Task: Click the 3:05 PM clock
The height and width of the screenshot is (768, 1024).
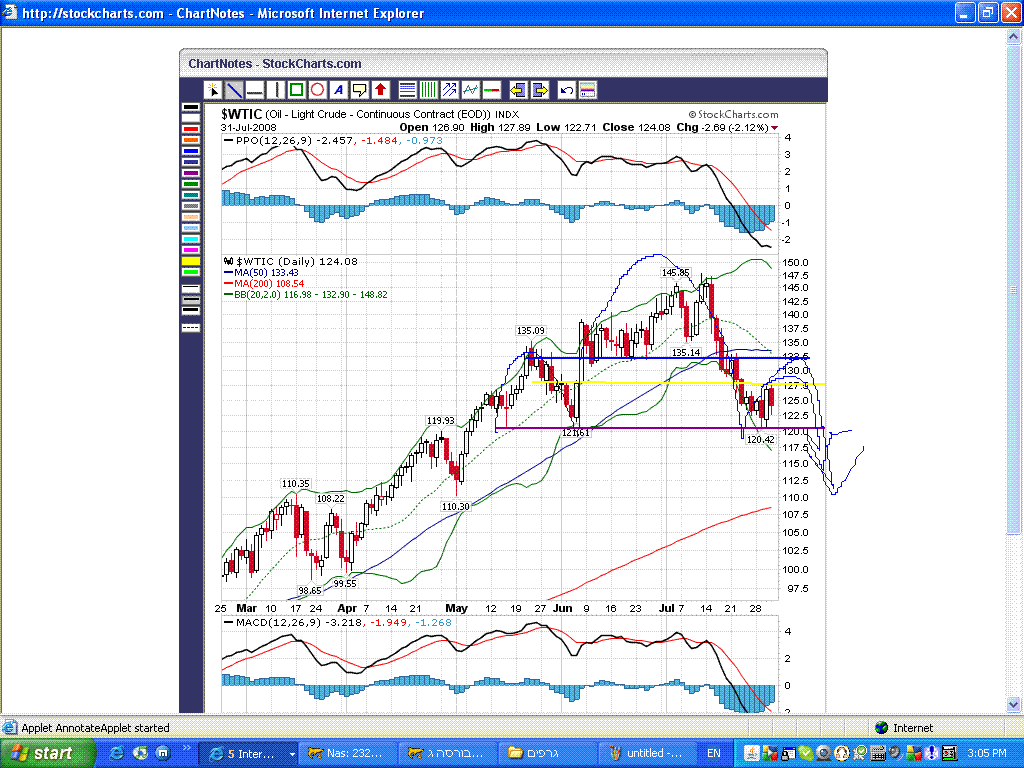Action: [x=987, y=754]
